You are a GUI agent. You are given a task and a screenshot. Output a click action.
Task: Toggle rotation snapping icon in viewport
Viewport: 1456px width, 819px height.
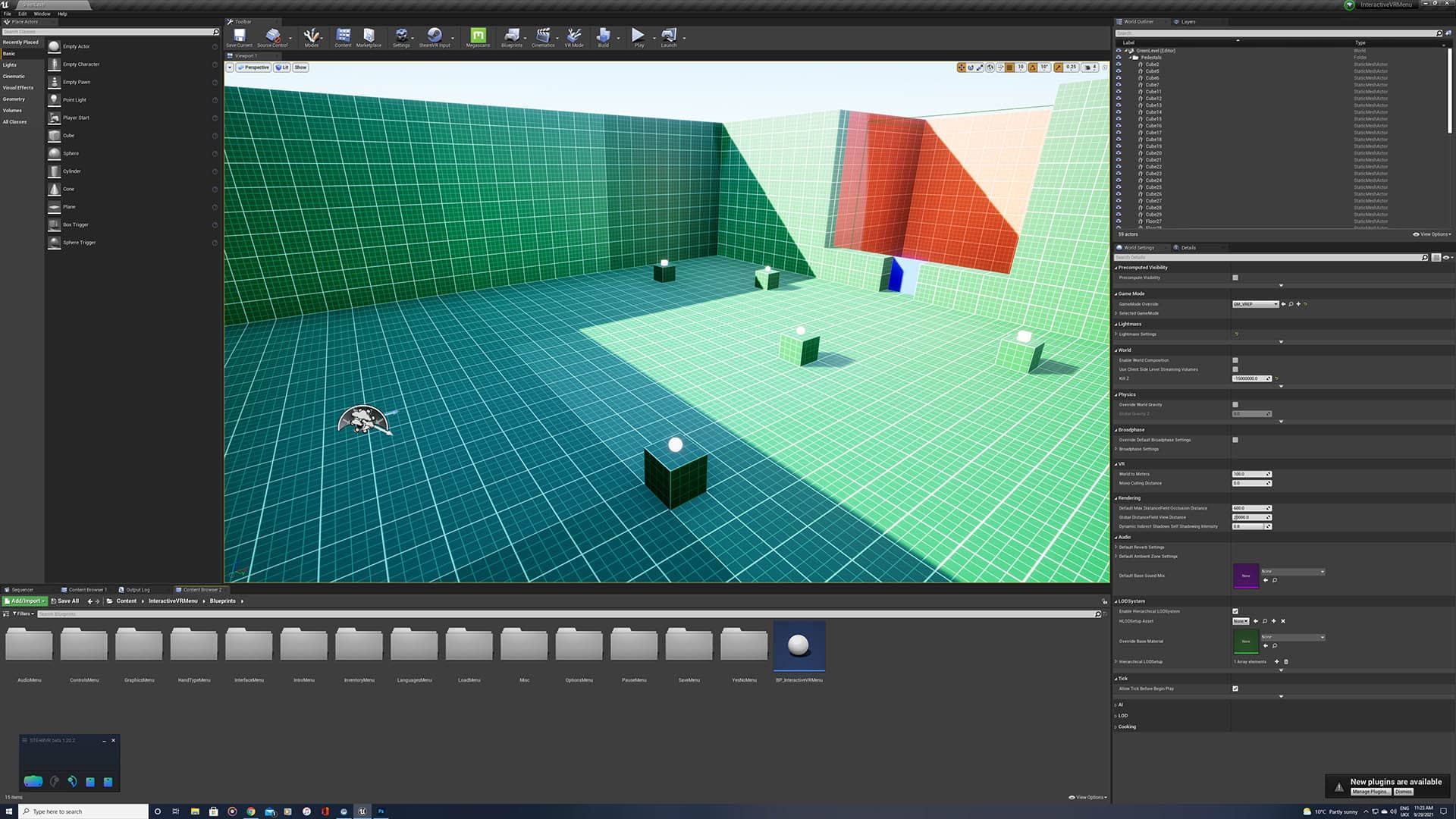coord(1032,67)
